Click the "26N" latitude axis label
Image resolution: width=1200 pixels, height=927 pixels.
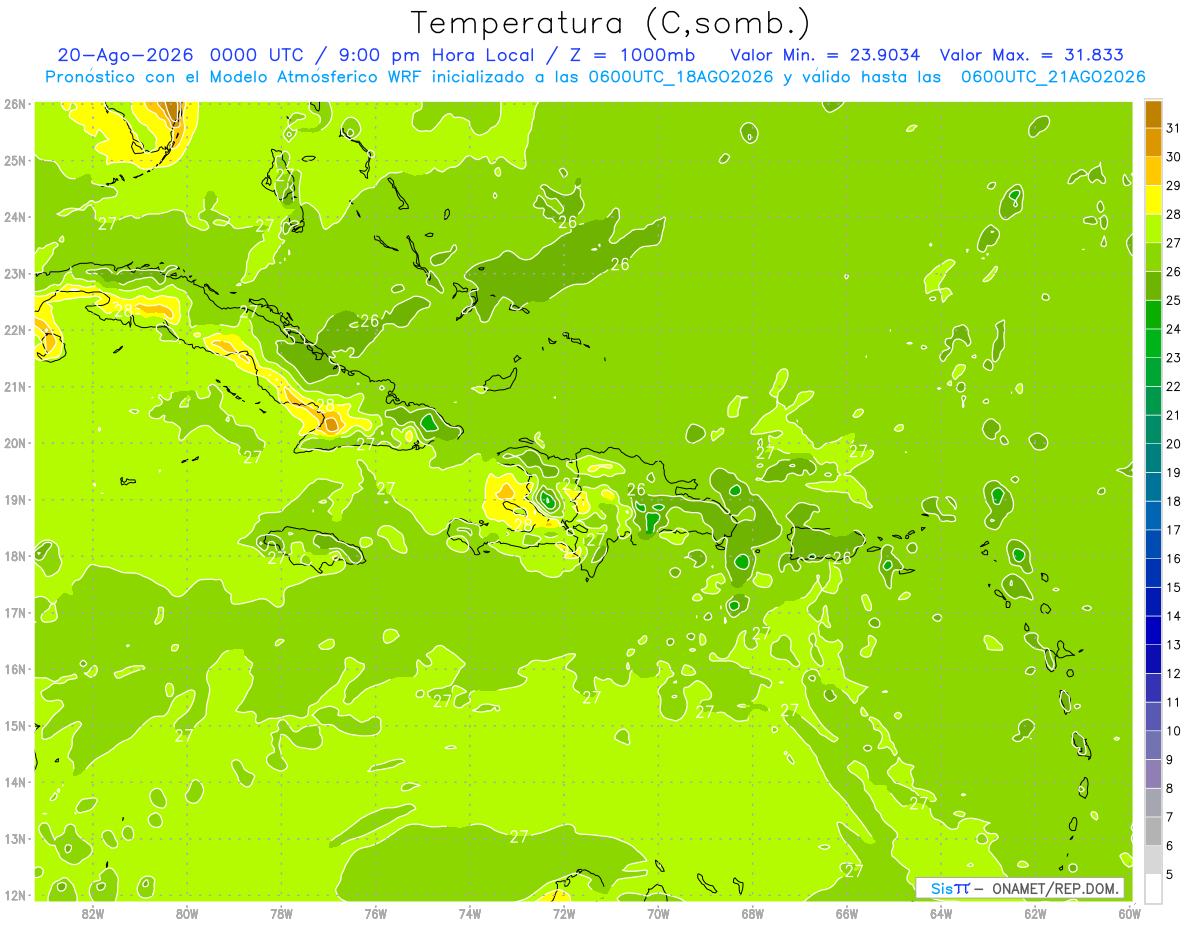click(x=15, y=104)
